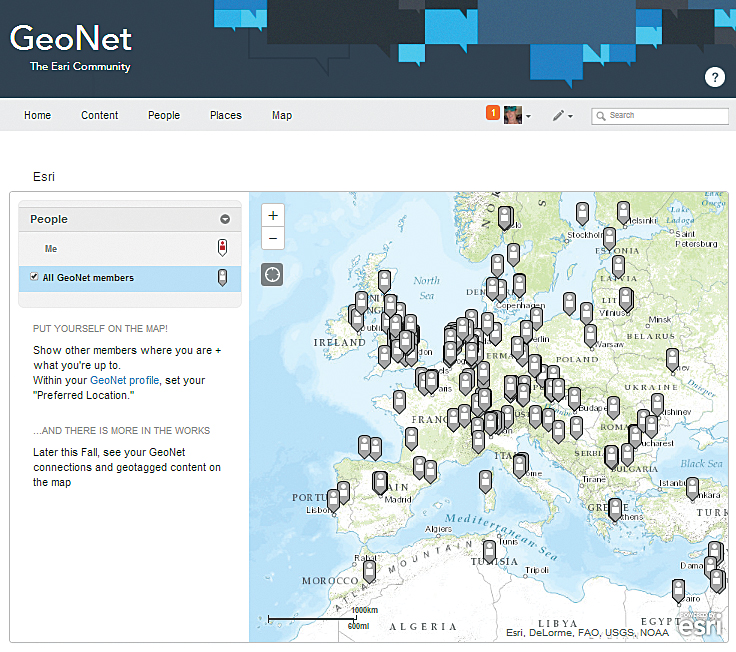
Task: Select the Me row in People panel
Action: click(x=130, y=249)
